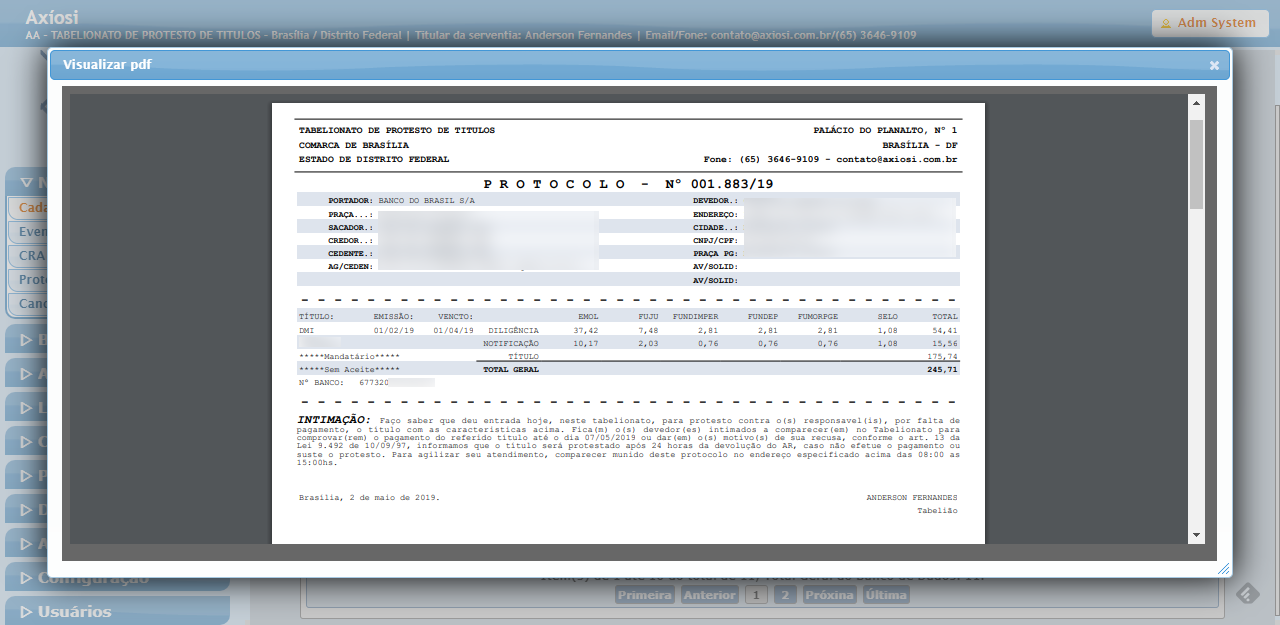Click the PDF vertical scrollbar thumb
Viewport: 1280px width, 625px height.
[1196, 163]
